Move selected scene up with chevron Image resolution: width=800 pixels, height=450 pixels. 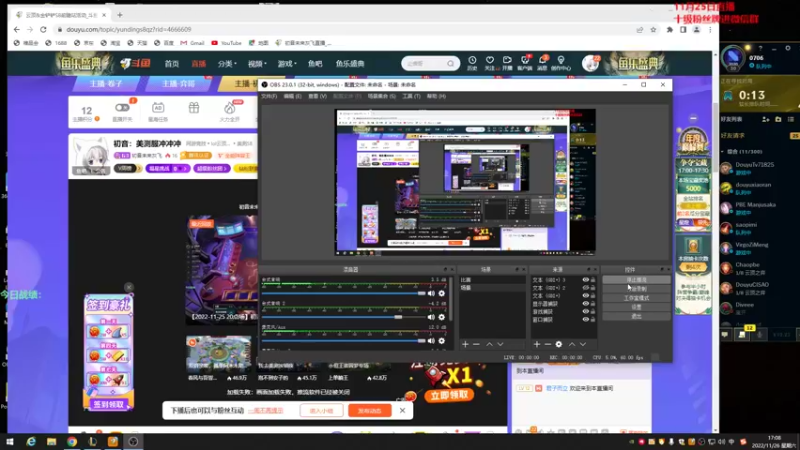point(489,344)
